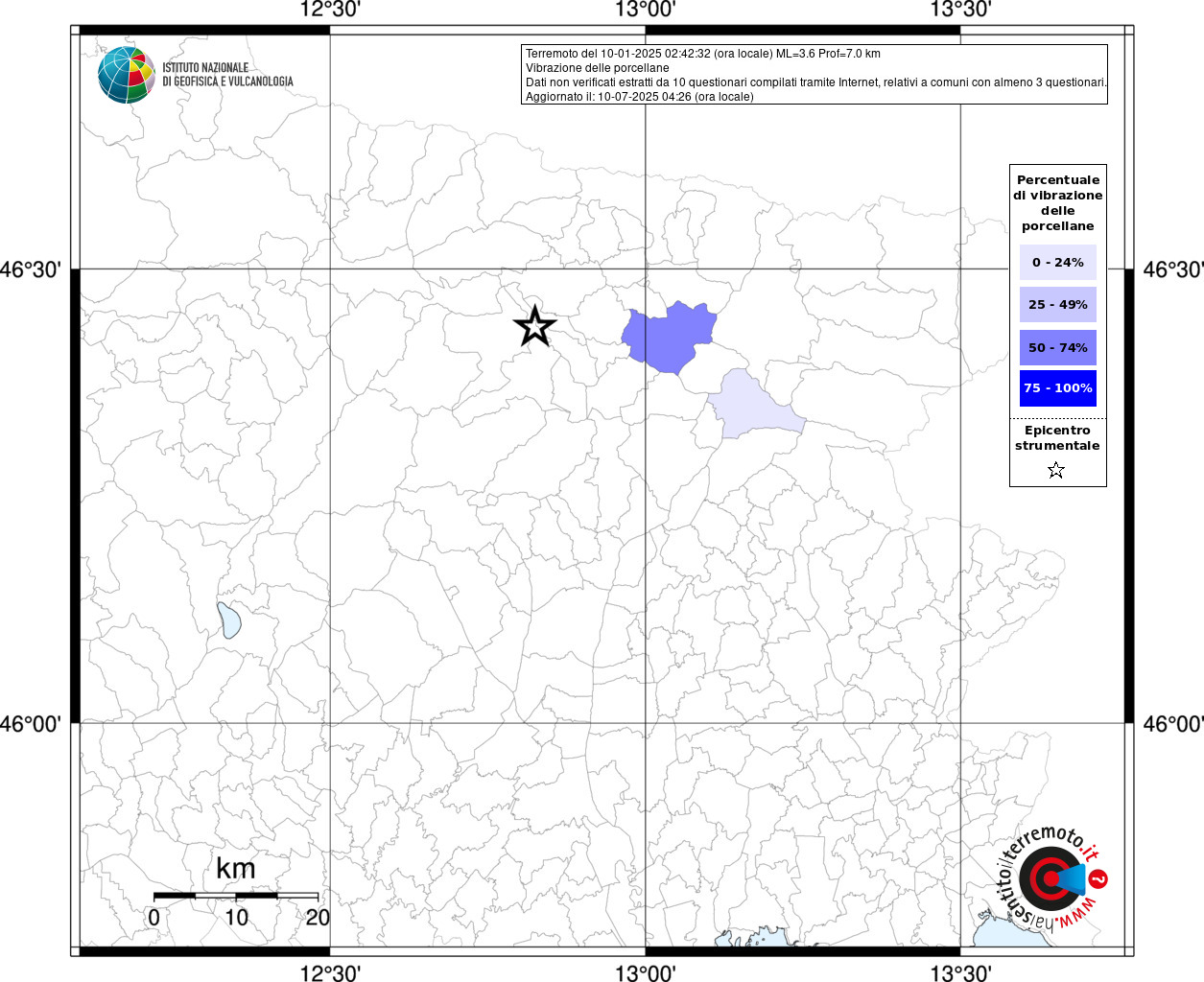Click the 'Aggiornato il: 10-07-2025' line
This screenshot has width=1204, height=982.
[x=640, y=97]
